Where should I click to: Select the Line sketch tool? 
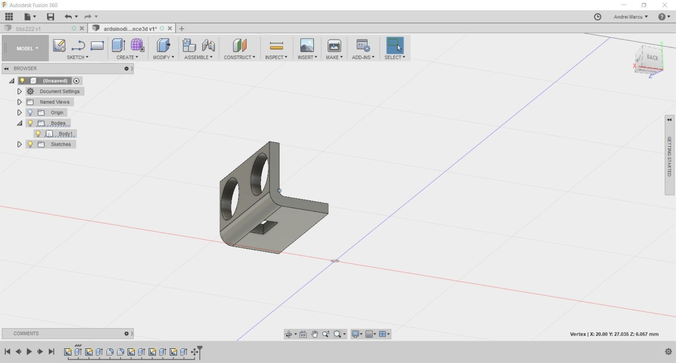78,45
